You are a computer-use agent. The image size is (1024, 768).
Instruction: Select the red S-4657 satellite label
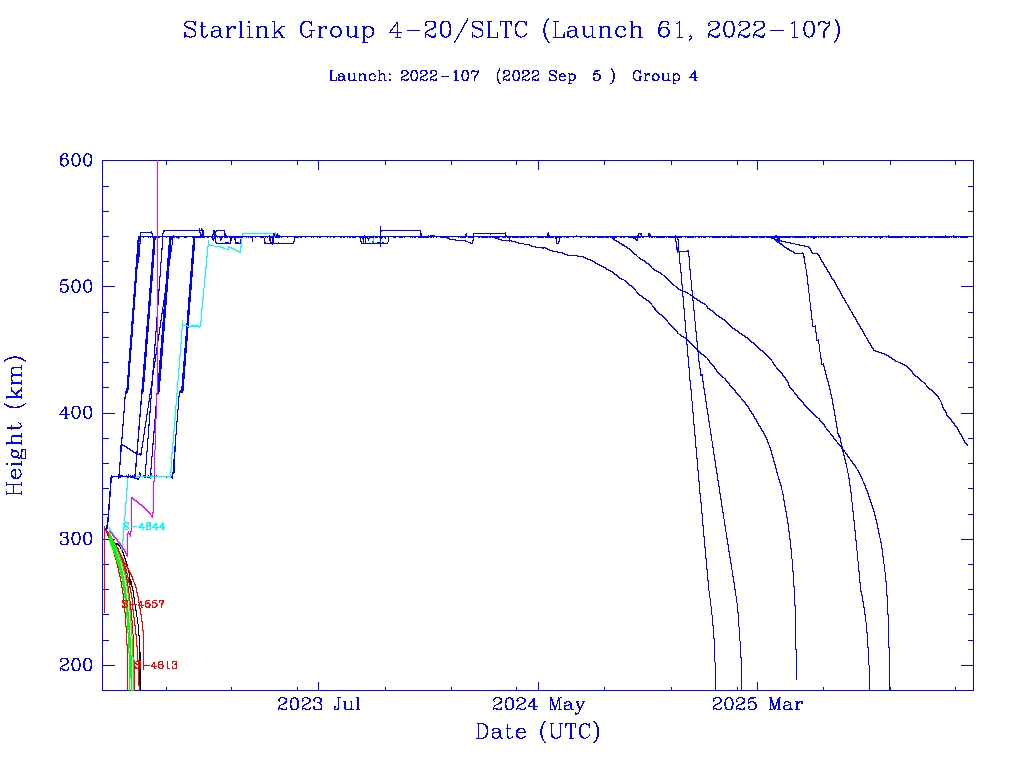click(143, 604)
